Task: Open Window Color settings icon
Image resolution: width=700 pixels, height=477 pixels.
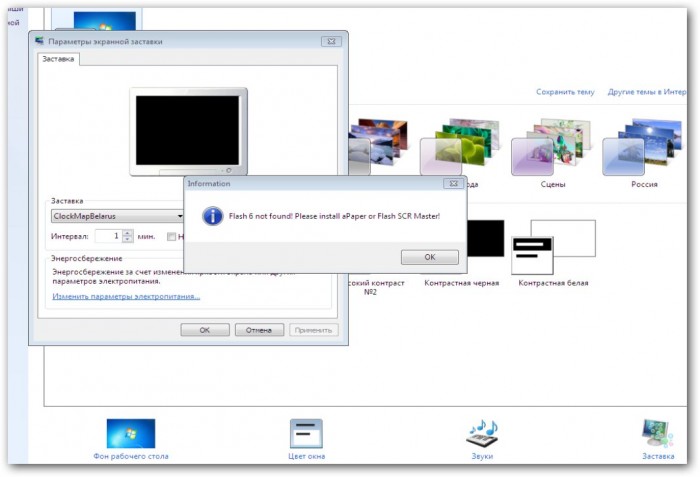Action: (306, 434)
